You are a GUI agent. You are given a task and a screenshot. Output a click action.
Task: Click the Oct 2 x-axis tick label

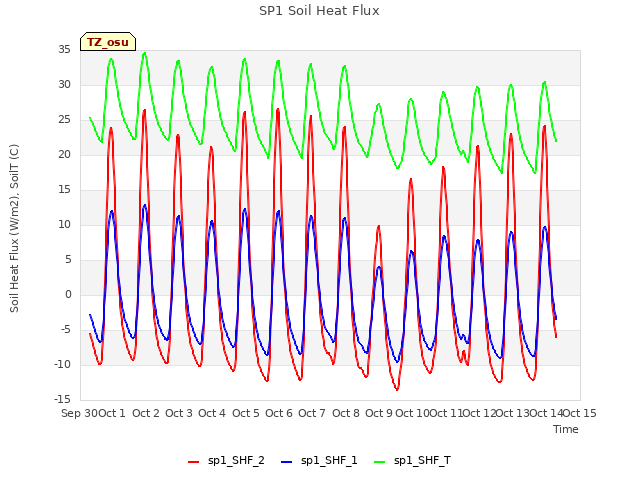[x=146, y=413]
